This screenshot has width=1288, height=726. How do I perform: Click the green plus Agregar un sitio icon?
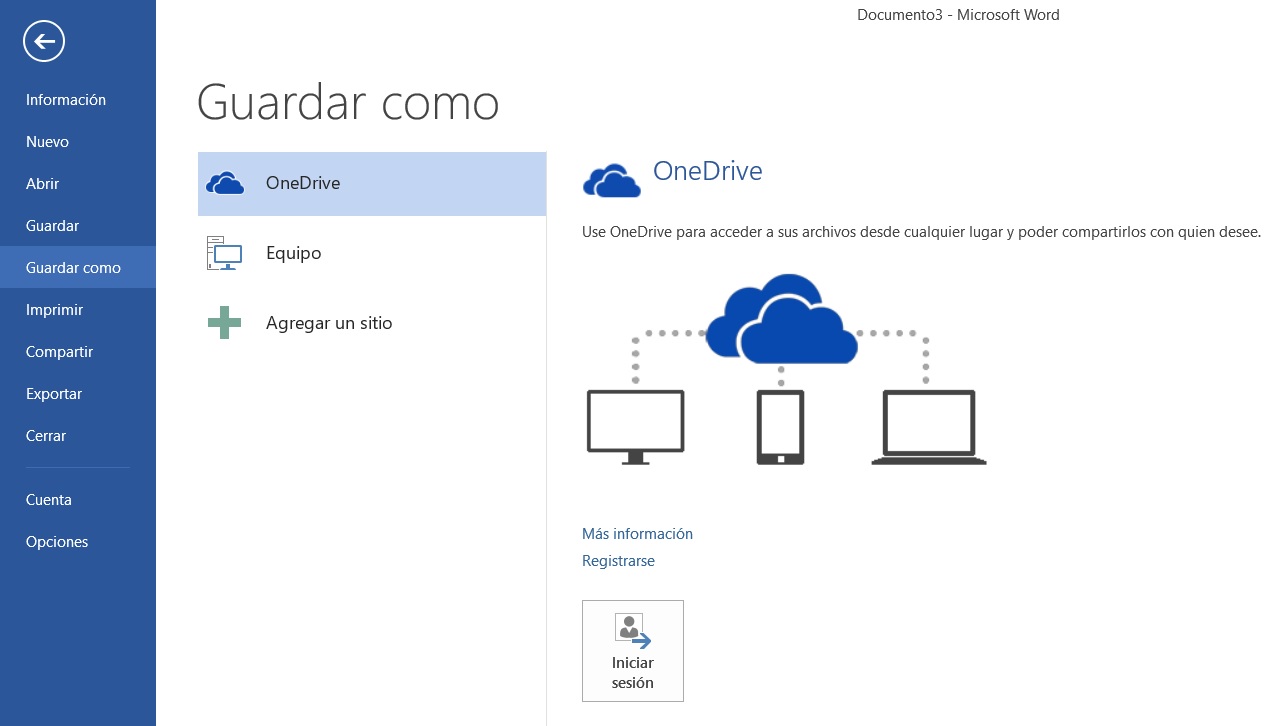pos(224,323)
